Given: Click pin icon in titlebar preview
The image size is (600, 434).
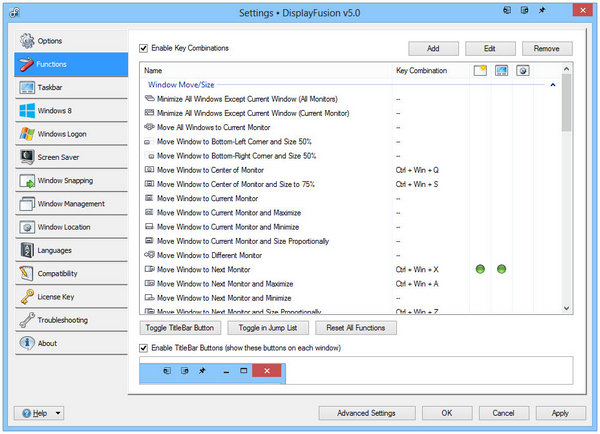Looking at the screenshot, I should [x=202, y=370].
